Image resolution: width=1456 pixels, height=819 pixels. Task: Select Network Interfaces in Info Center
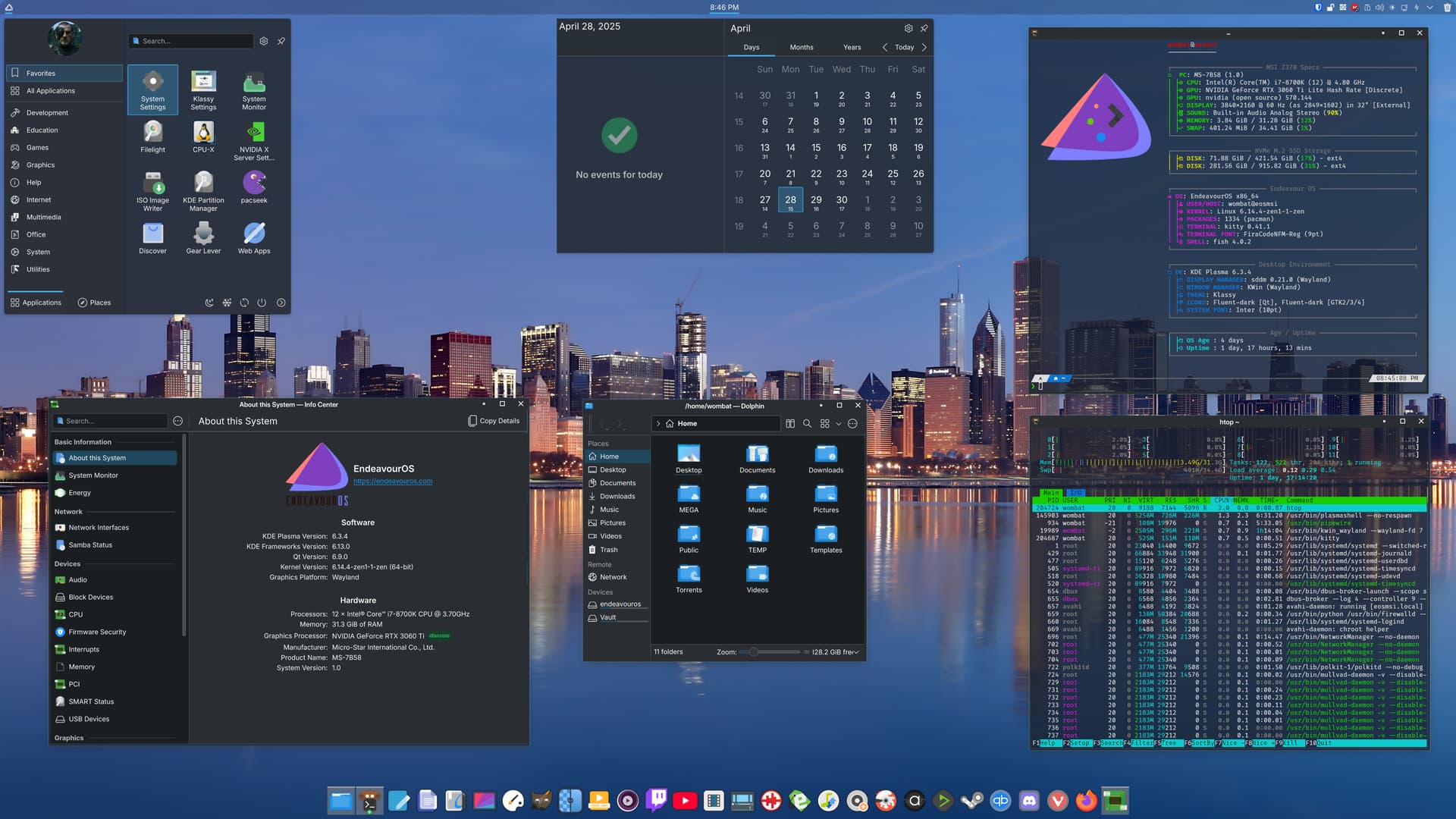click(115, 528)
